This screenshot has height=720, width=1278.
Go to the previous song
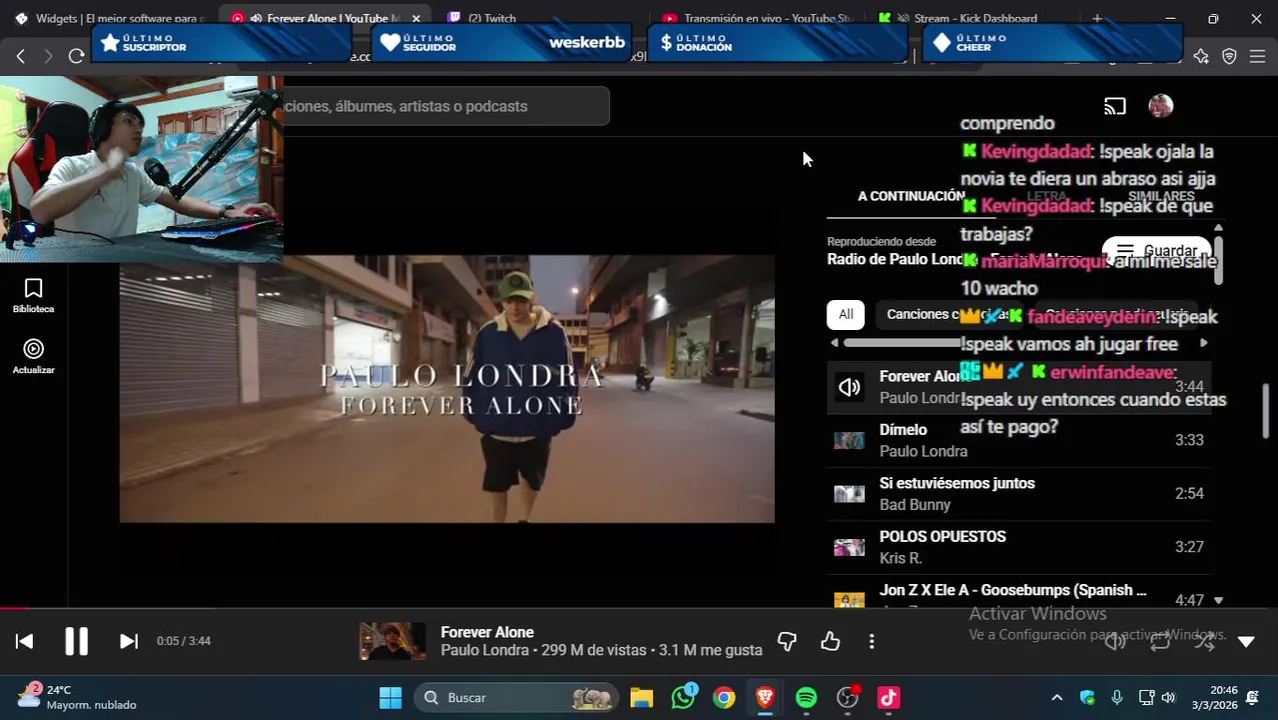coord(24,641)
